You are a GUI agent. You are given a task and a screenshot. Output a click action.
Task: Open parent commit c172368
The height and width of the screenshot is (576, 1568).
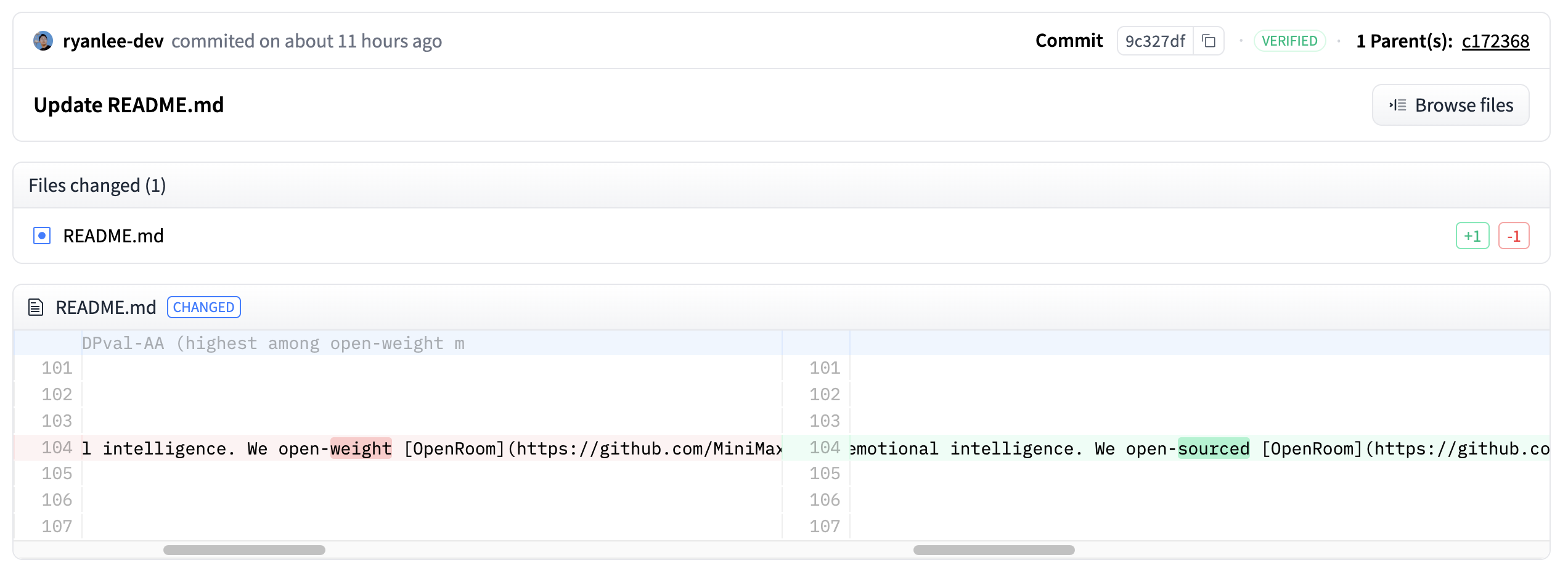pos(1495,41)
